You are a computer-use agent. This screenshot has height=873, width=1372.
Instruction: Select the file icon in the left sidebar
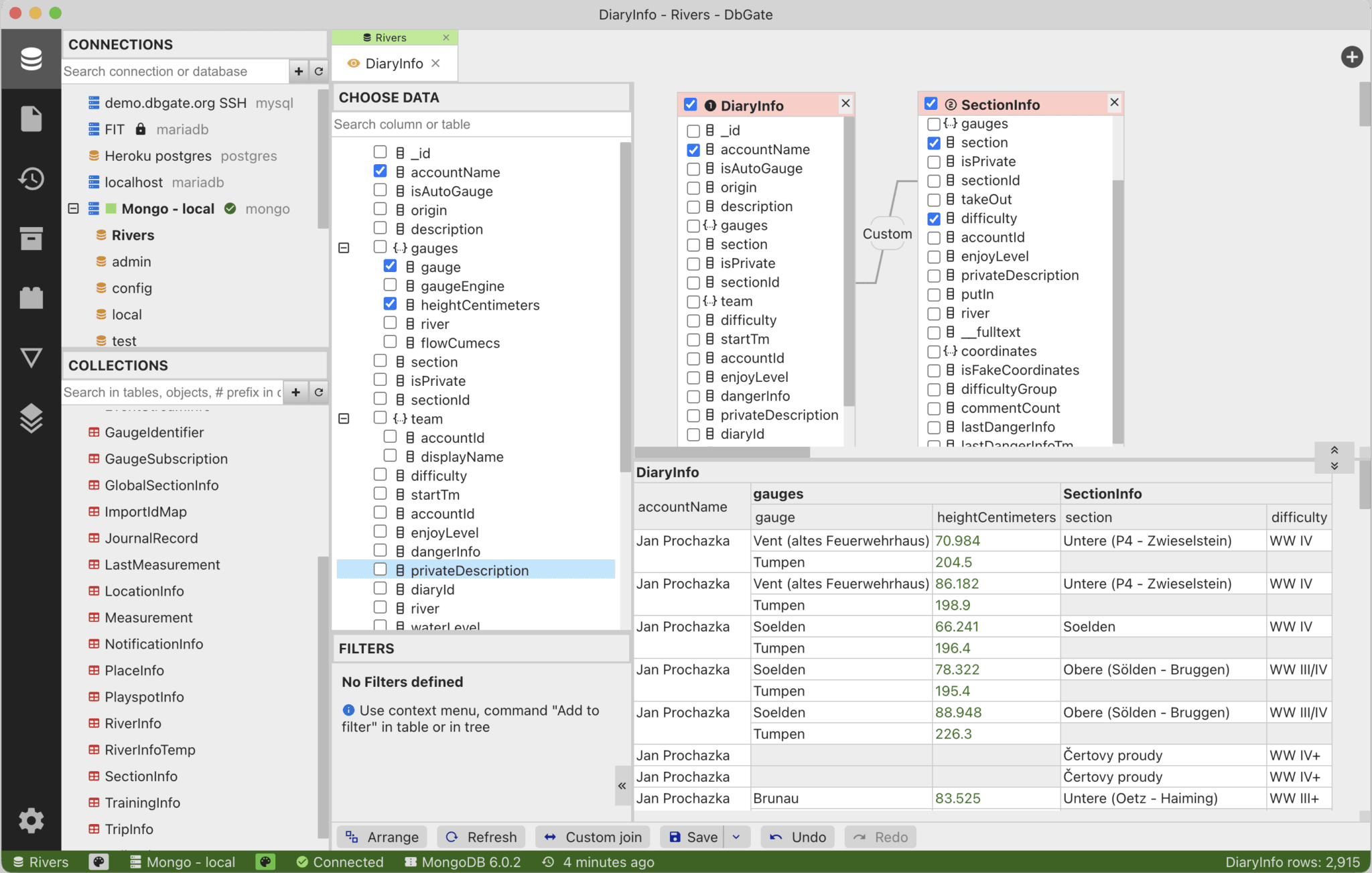click(x=31, y=119)
